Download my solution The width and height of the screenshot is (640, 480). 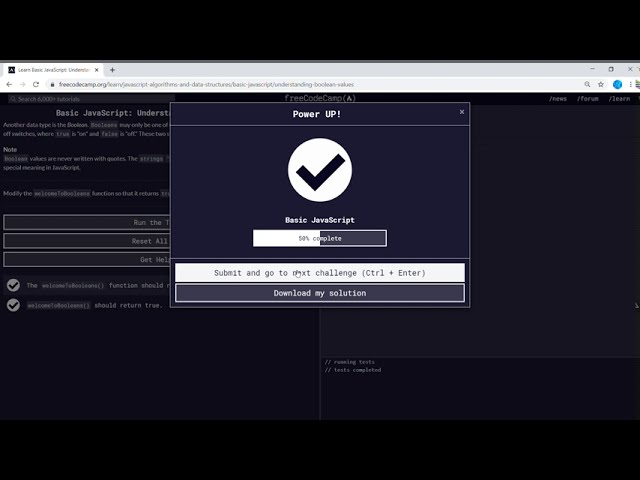tap(320, 293)
